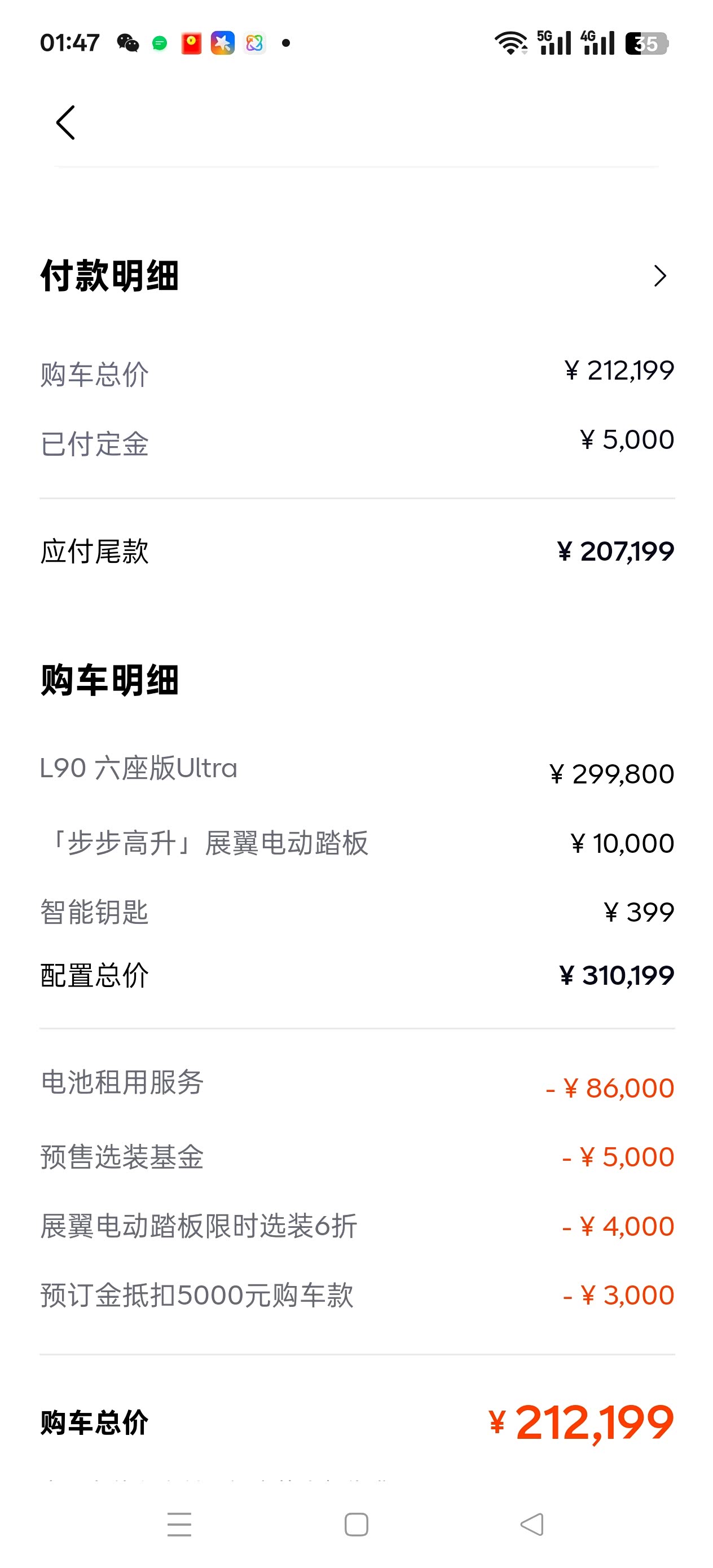Tap the WeChat notification icon in status bar
Image resolution: width=713 pixels, height=1568 pixels.
click(x=128, y=43)
